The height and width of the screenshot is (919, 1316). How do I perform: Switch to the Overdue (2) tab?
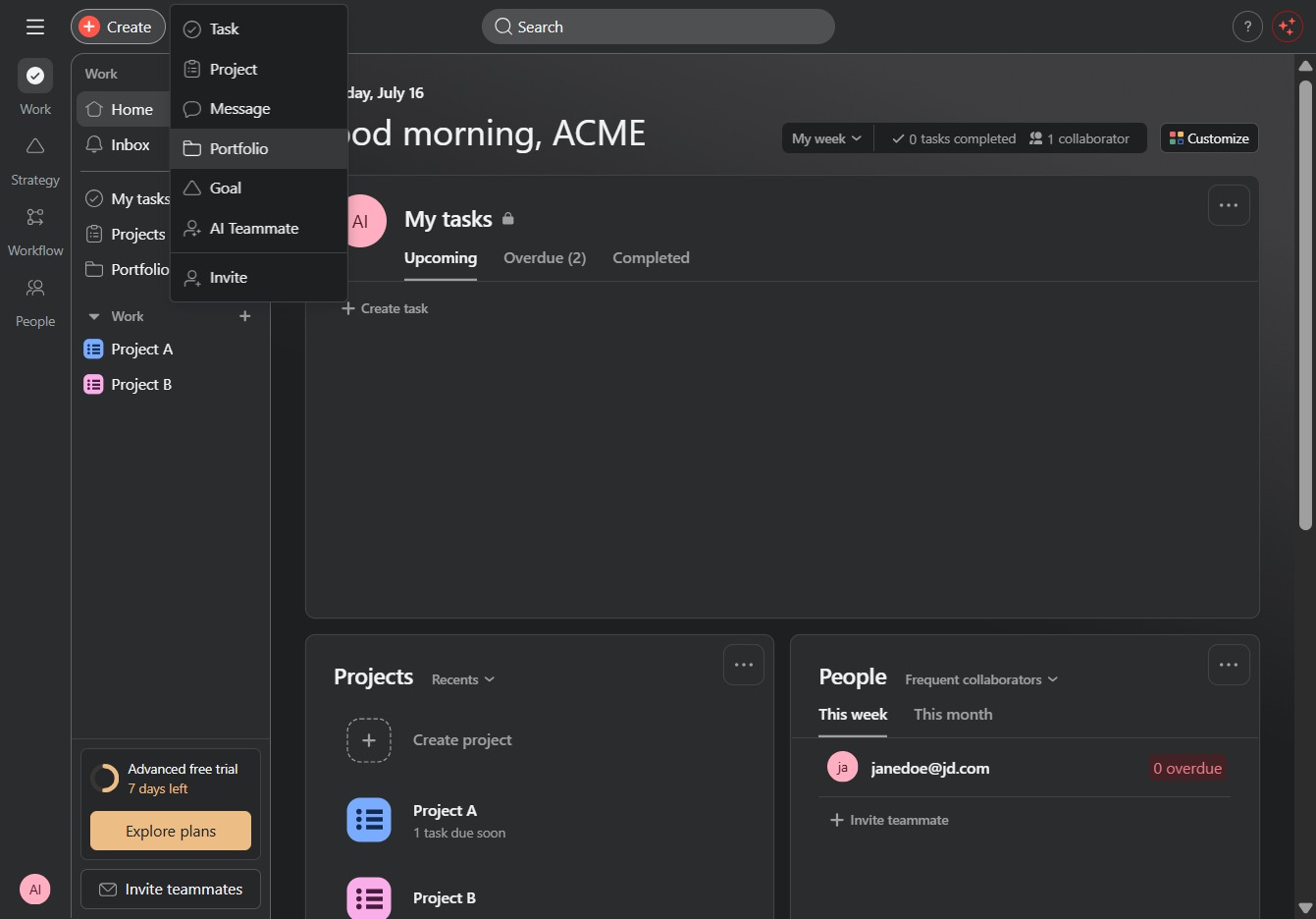coord(545,258)
